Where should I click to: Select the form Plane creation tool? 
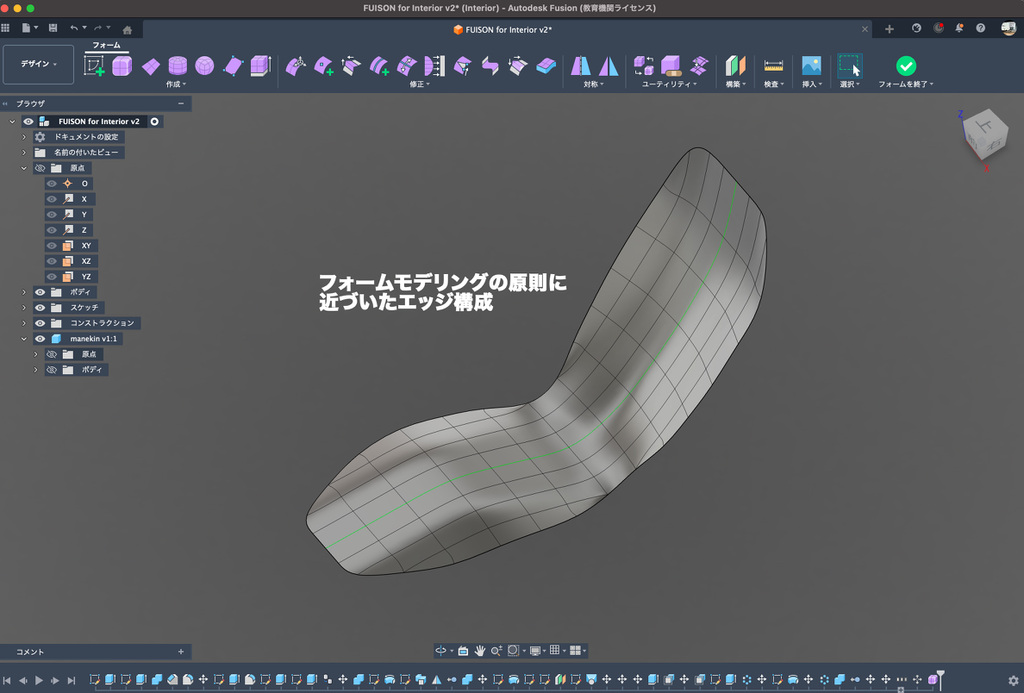150,66
